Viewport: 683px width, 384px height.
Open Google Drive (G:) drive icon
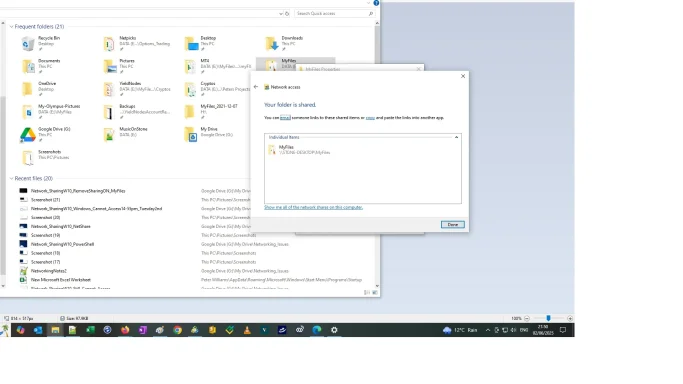point(27,135)
